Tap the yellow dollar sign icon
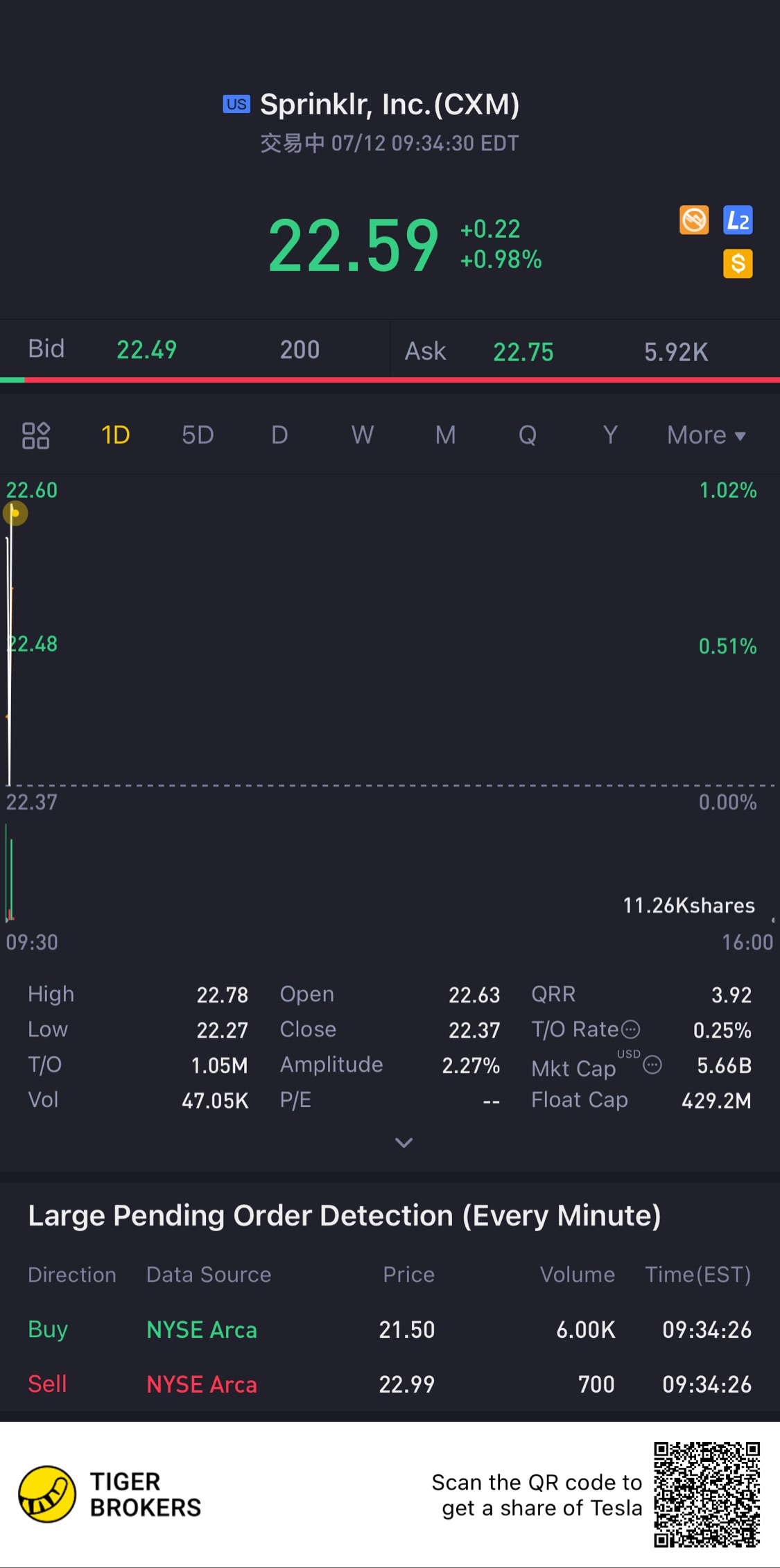 point(738,263)
